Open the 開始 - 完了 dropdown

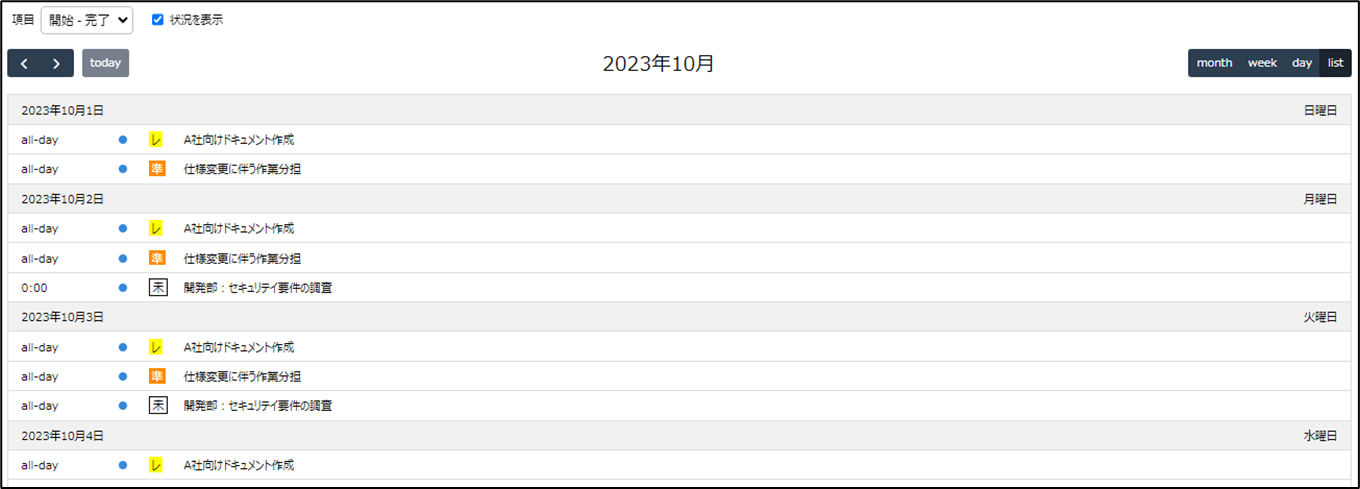pos(87,19)
